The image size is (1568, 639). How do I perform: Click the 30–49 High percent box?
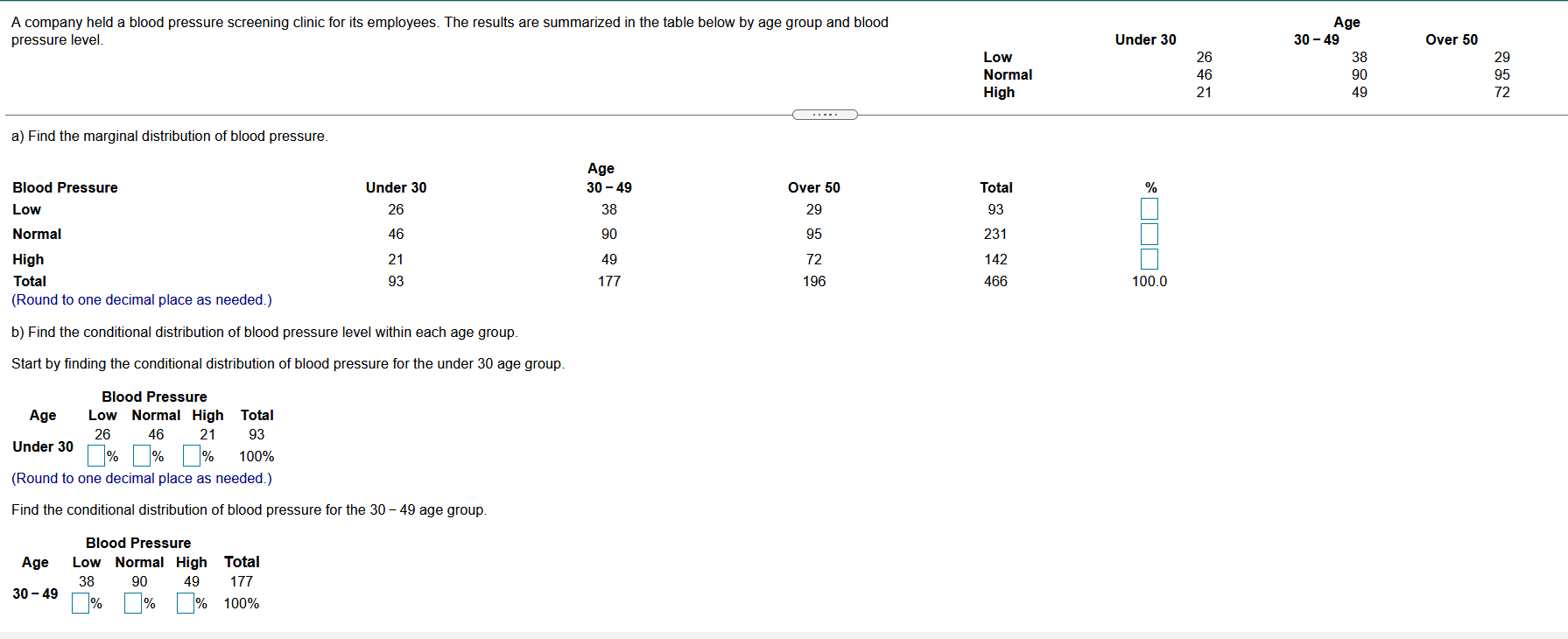pos(186,603)
